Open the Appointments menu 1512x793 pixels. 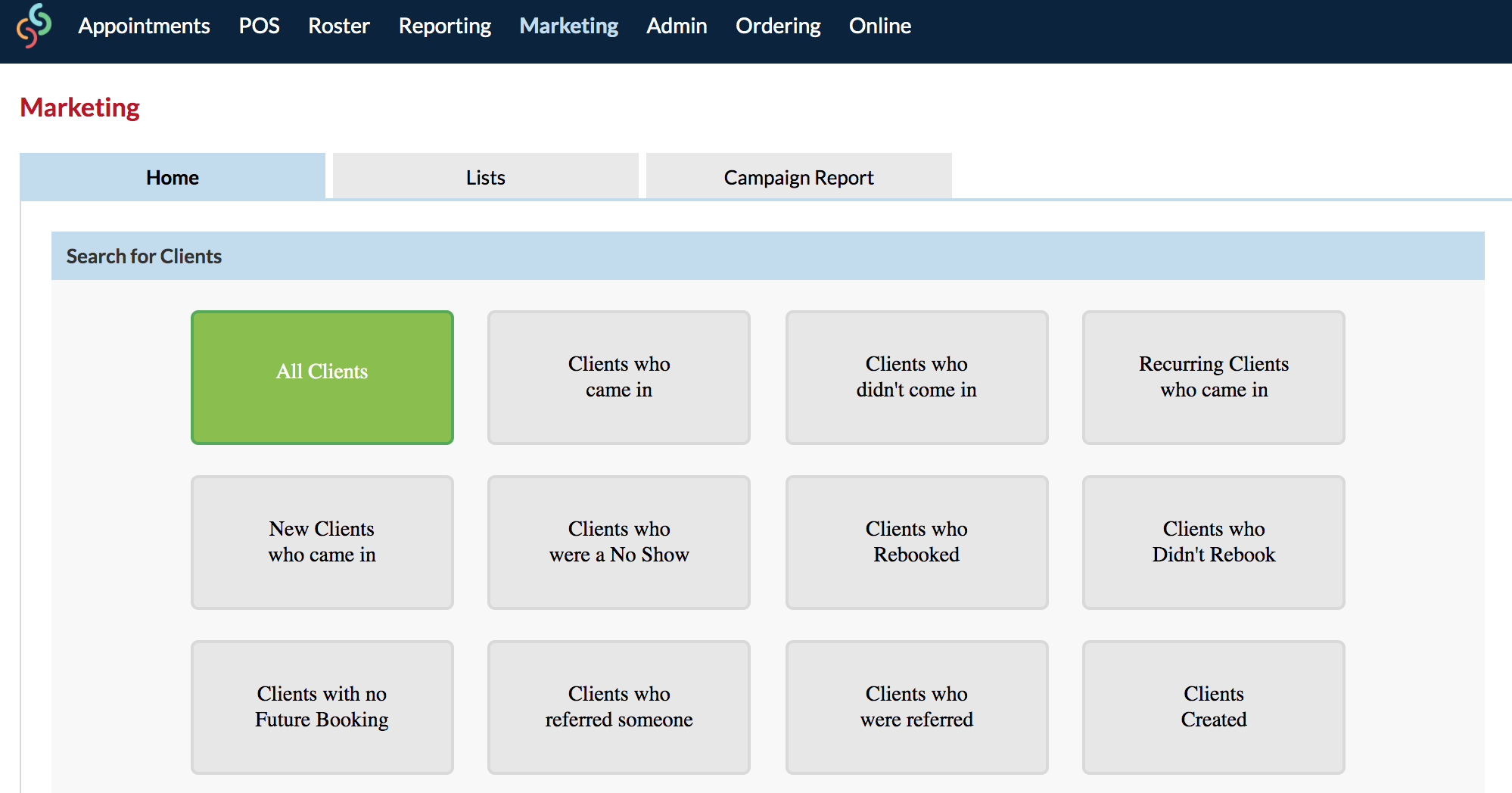click(144, 26)
